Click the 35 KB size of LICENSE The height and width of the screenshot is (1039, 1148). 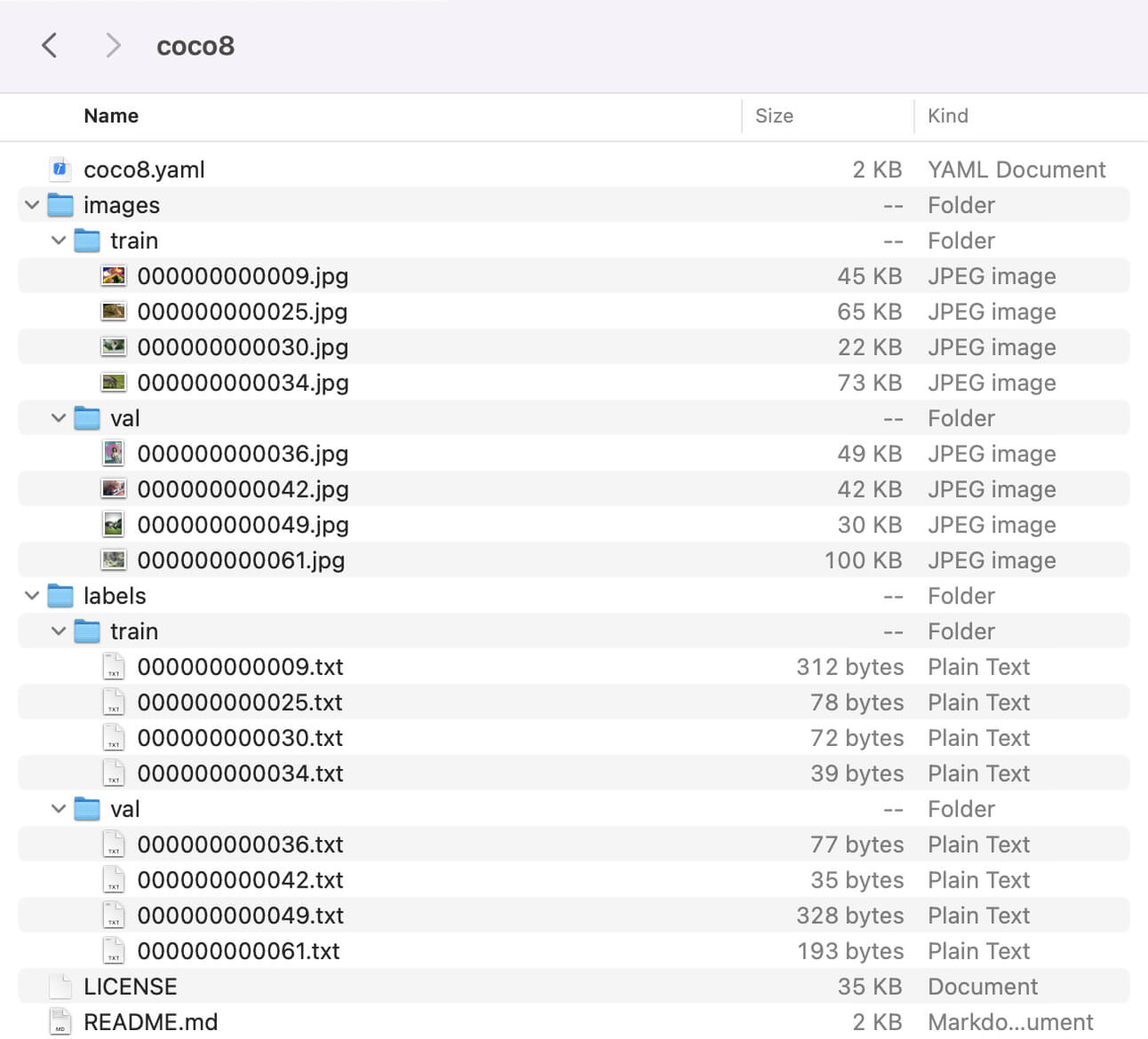869,986
